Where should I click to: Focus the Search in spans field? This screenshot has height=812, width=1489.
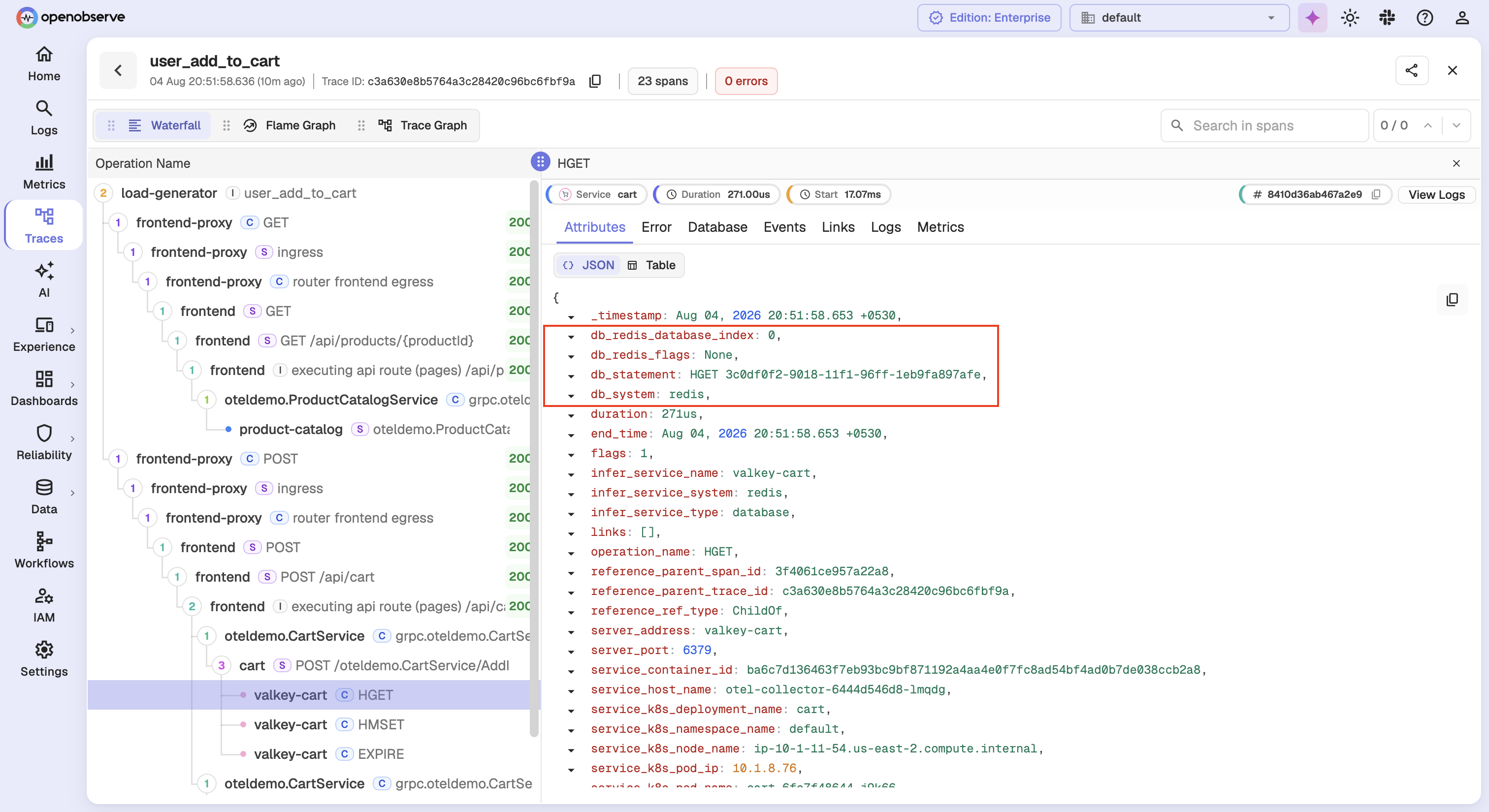(1264, 125)
